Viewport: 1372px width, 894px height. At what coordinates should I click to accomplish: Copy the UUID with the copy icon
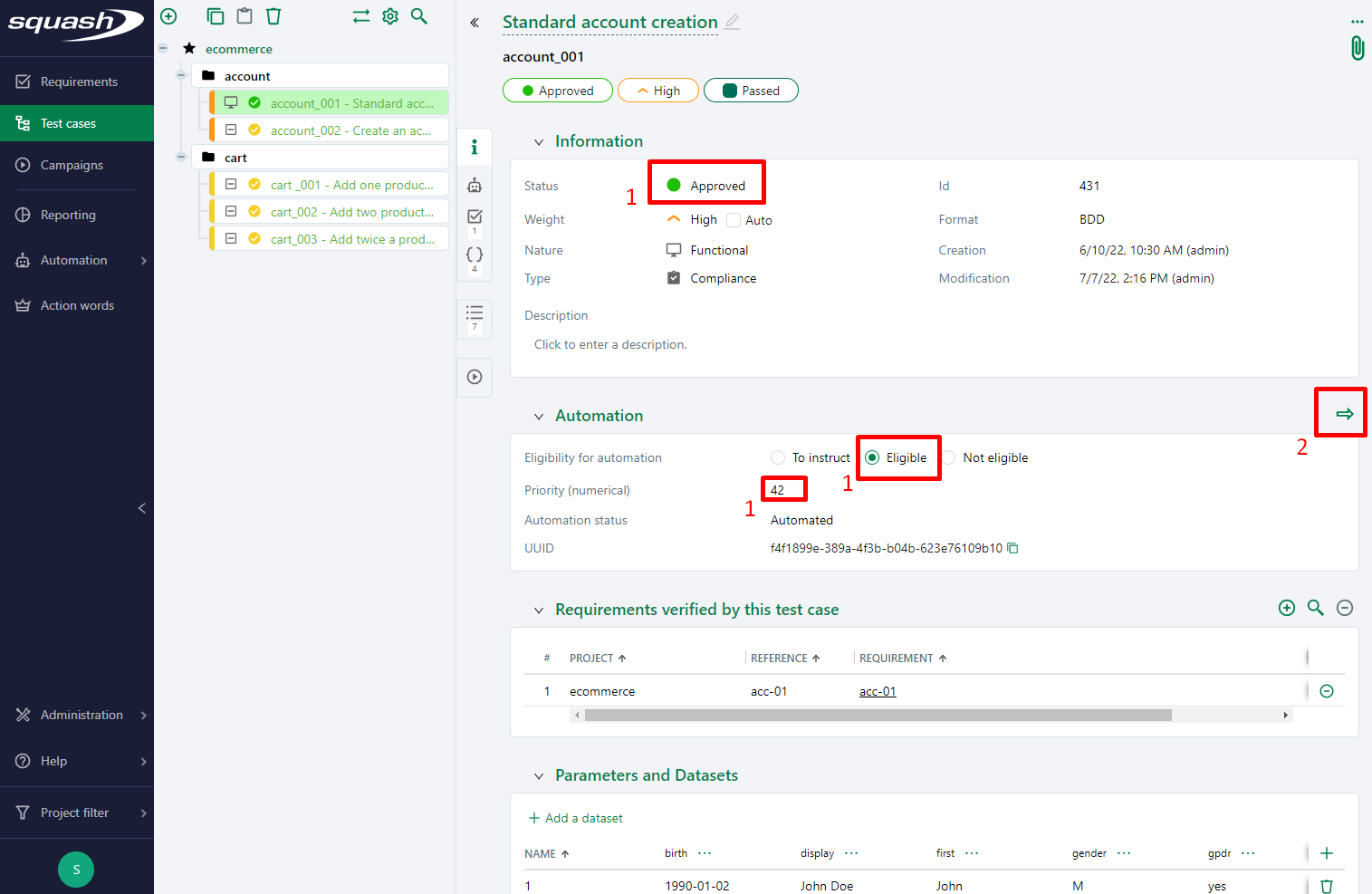[1013, 548]
